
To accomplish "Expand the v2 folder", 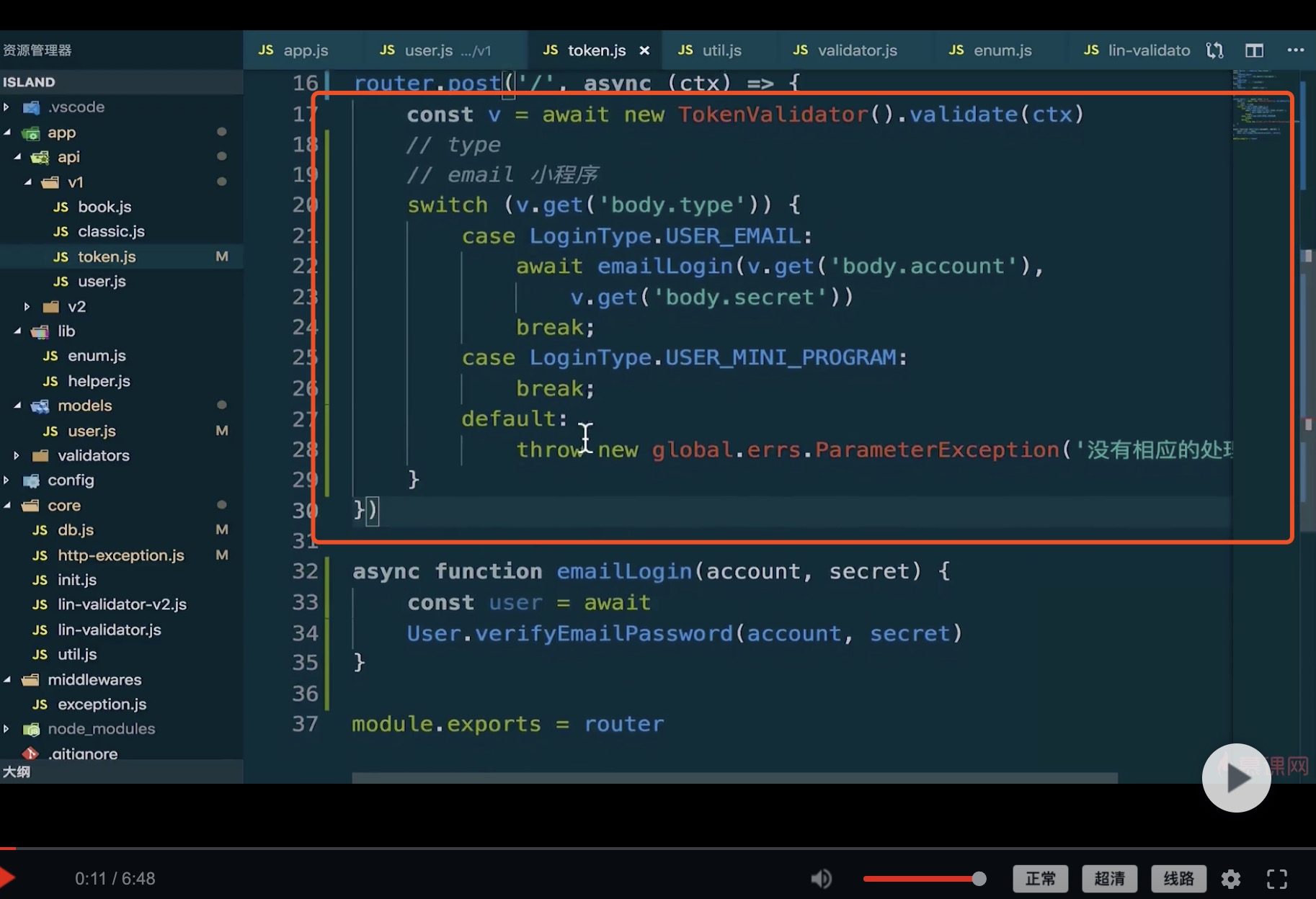I will [x=27, y=307].
